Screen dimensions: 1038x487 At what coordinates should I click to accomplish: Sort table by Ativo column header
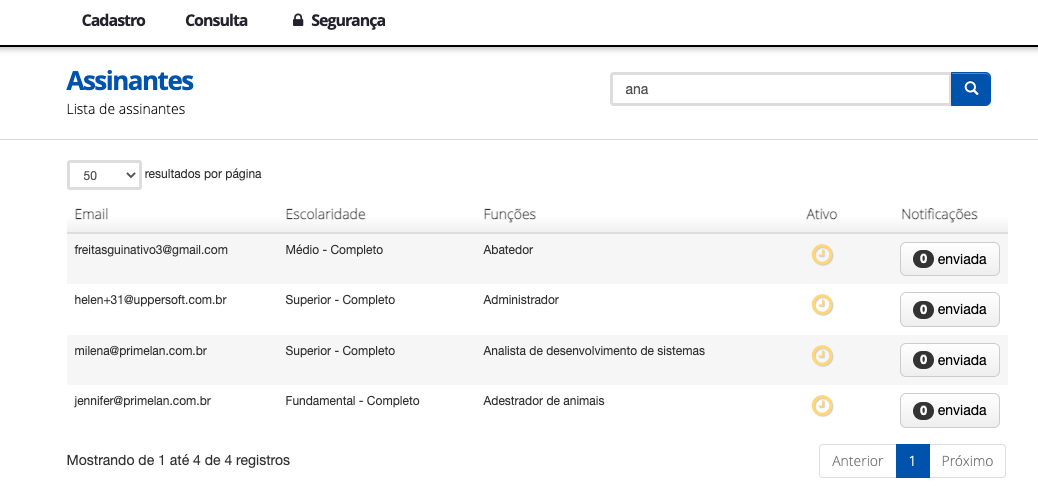(x=822, y=214)
